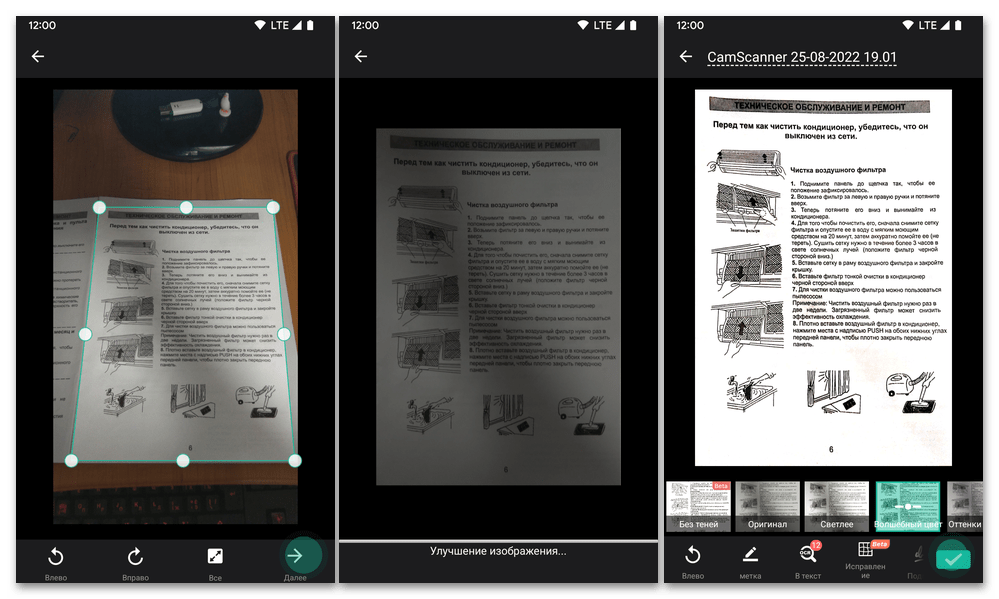Go back from the crop screen
This screenshot has width=999, height=599.
[38, 57]
